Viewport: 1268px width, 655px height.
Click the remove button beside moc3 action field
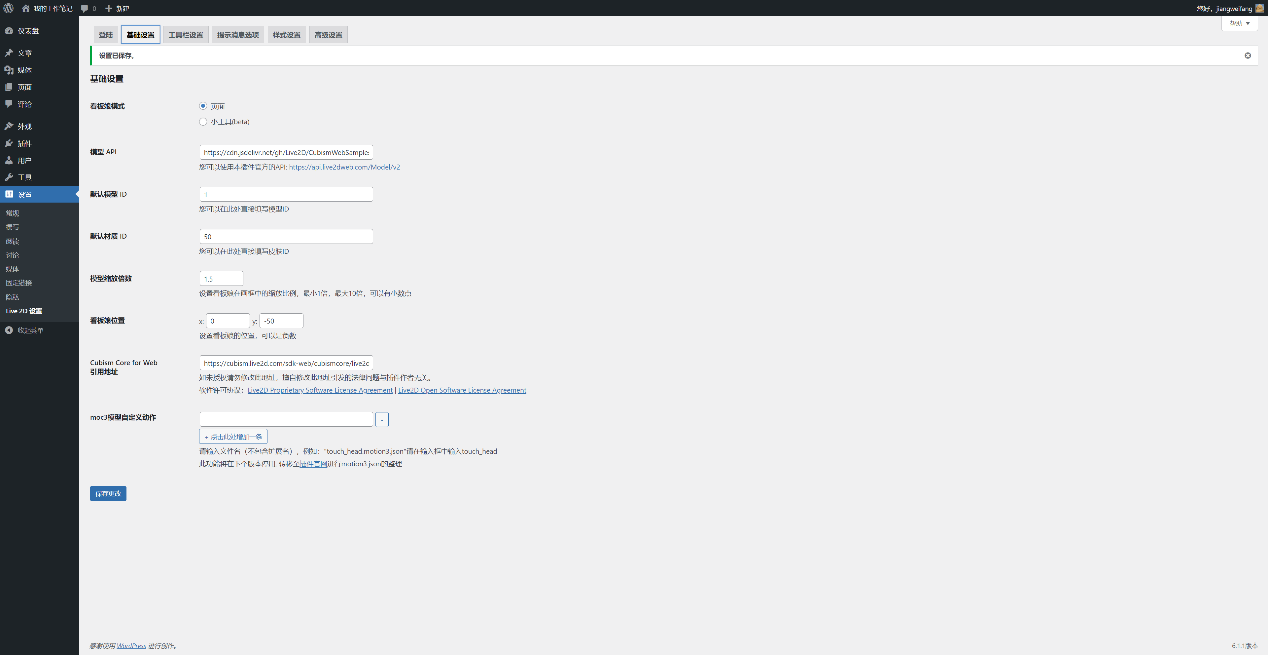point(383,419)
